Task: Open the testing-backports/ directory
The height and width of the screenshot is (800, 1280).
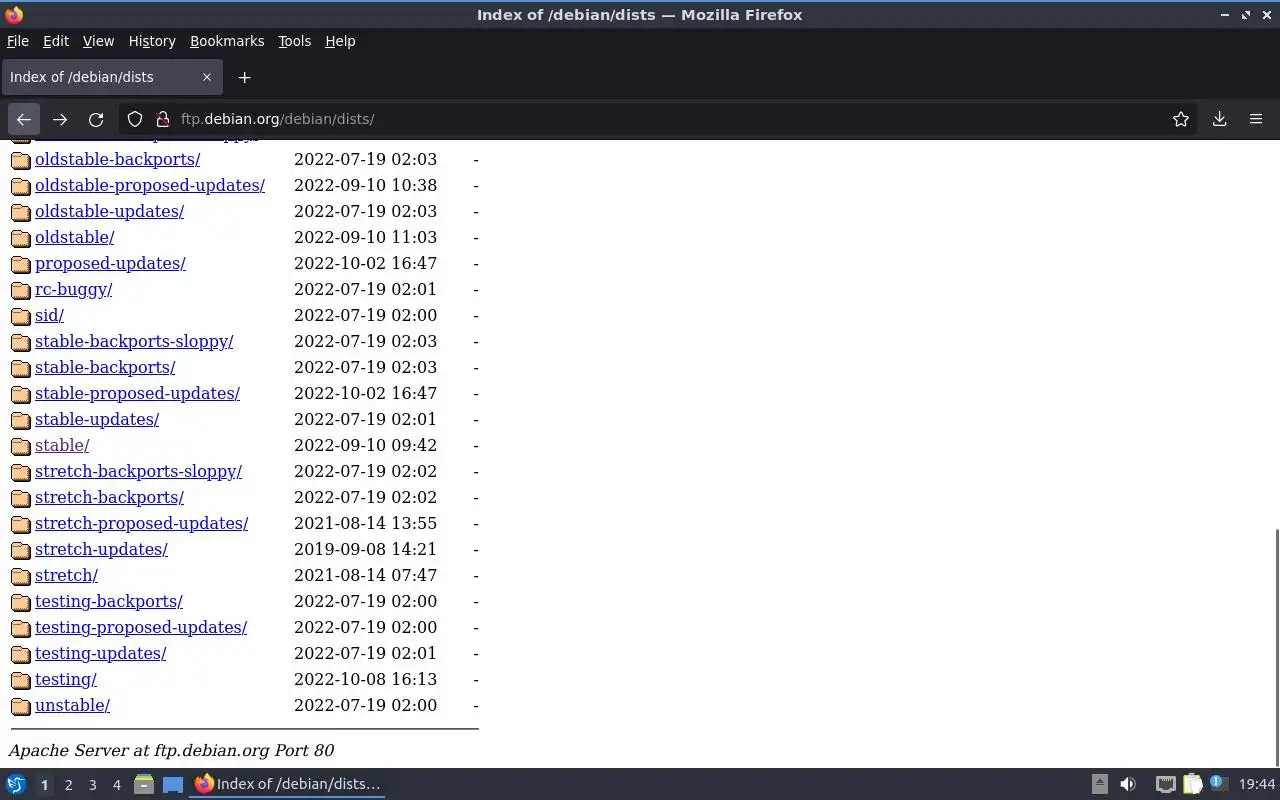Action: tap(108, 601)
